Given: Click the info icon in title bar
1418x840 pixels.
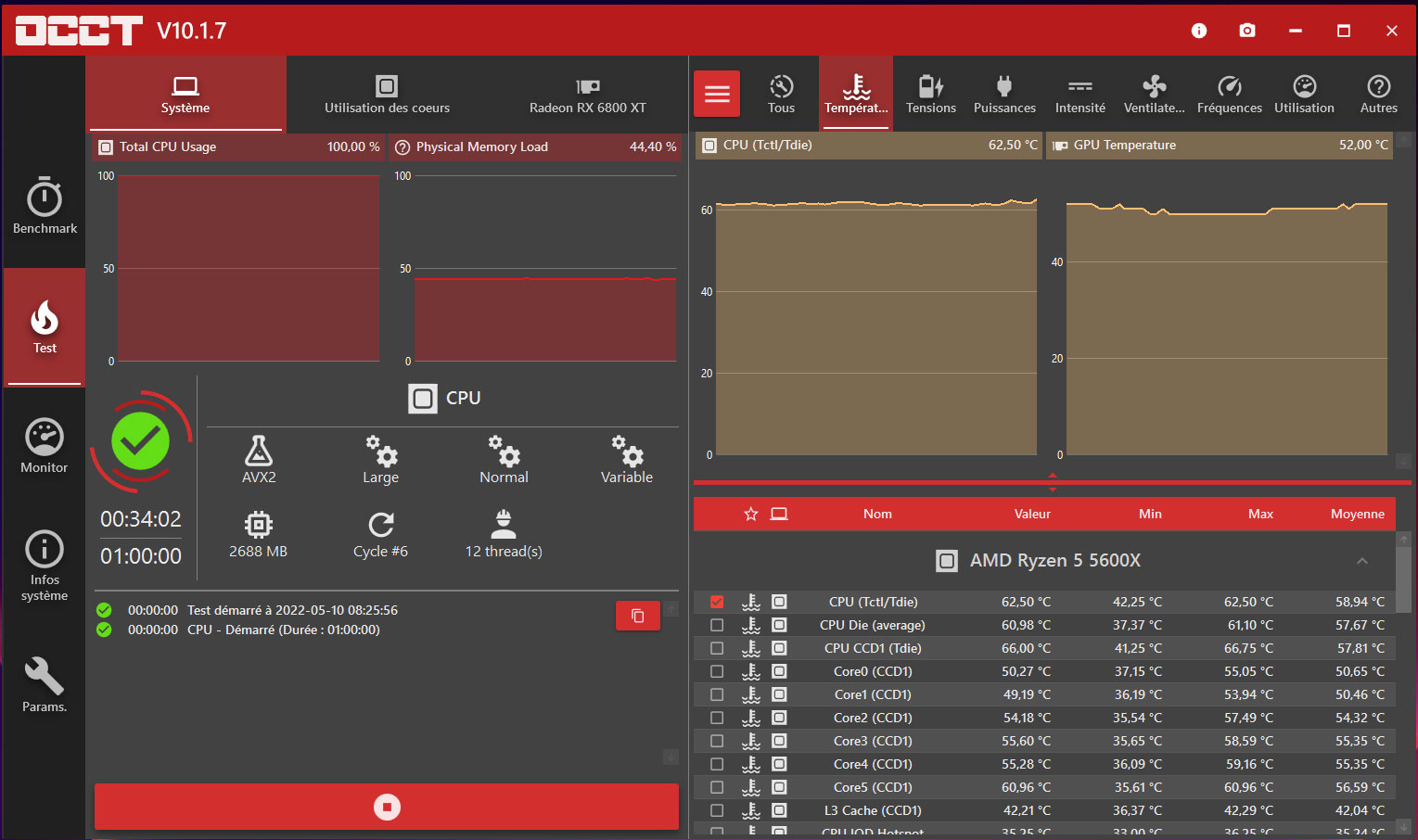Looking at the screenshot, I should [x=1199, y=31].
